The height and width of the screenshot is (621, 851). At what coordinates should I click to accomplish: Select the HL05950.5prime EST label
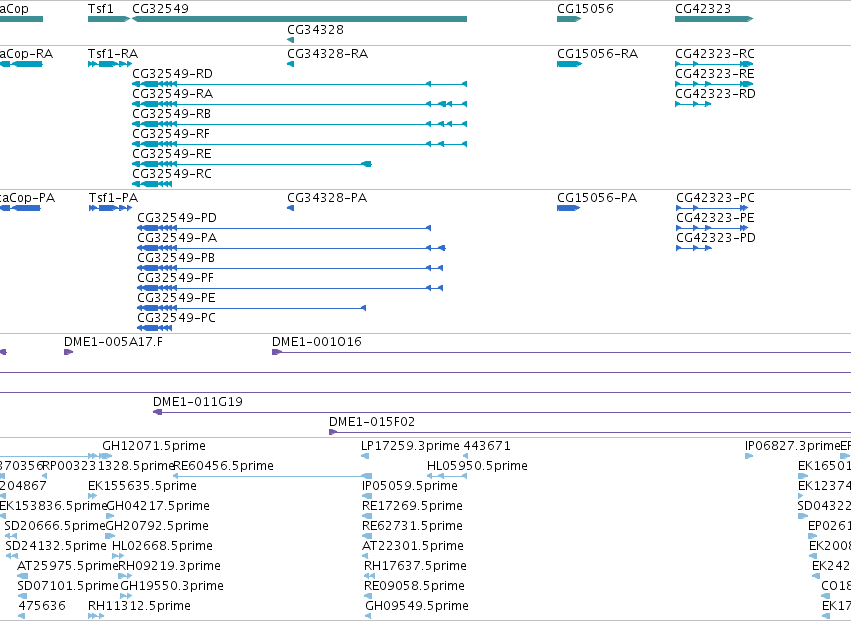(x=477, y=466)
